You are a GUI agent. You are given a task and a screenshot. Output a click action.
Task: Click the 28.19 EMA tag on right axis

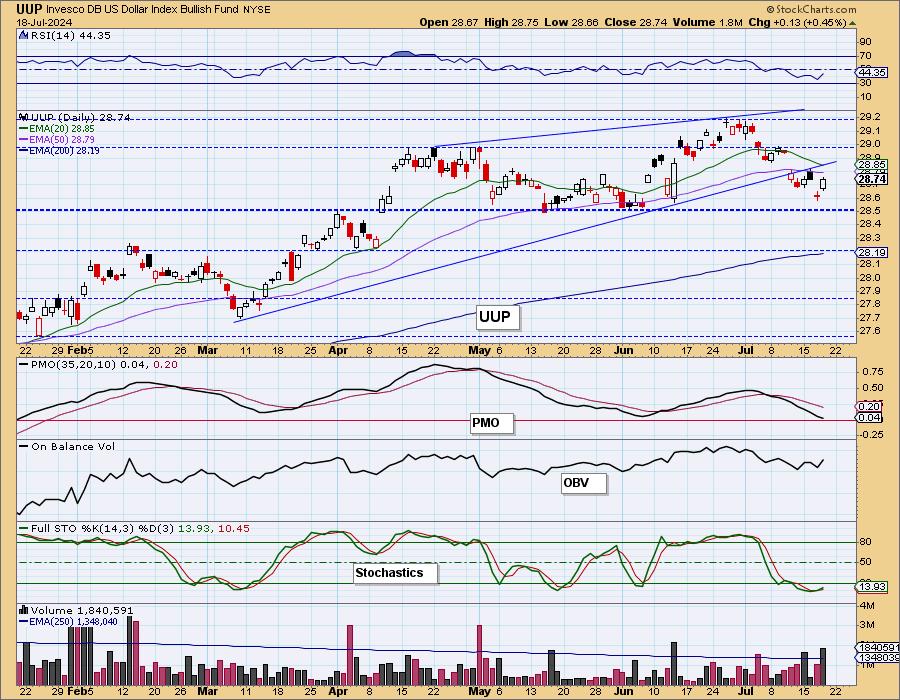pos(872,252)
